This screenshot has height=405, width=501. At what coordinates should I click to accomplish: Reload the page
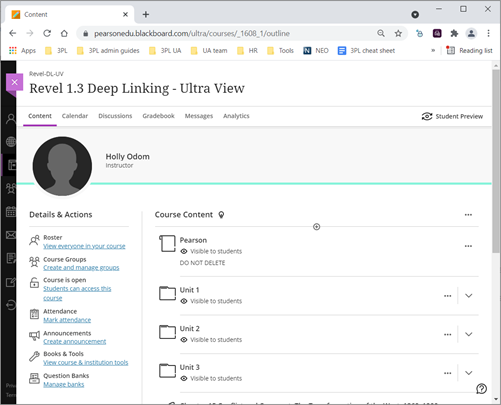[x=47, y=33]
